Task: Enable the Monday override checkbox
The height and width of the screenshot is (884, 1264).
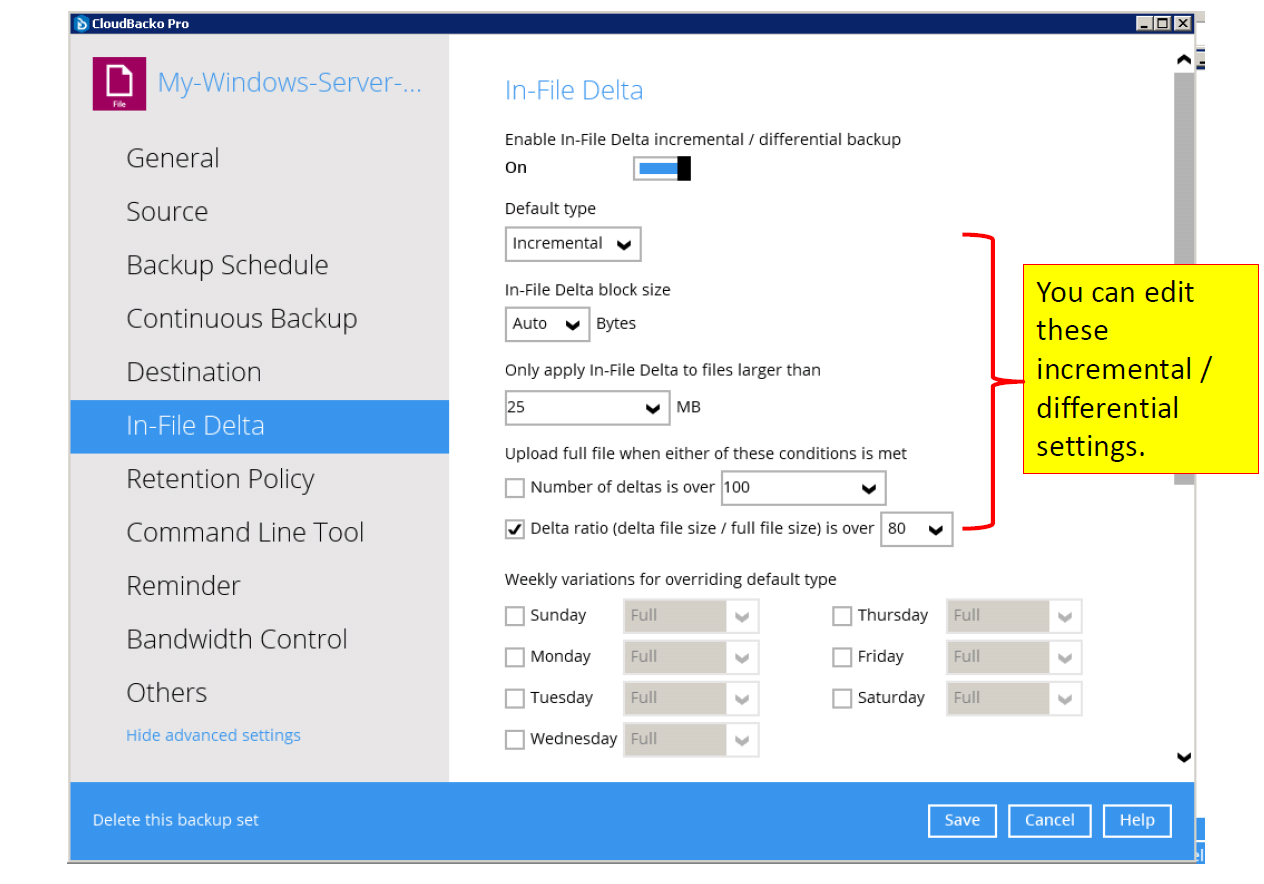Action: [515, 657]
